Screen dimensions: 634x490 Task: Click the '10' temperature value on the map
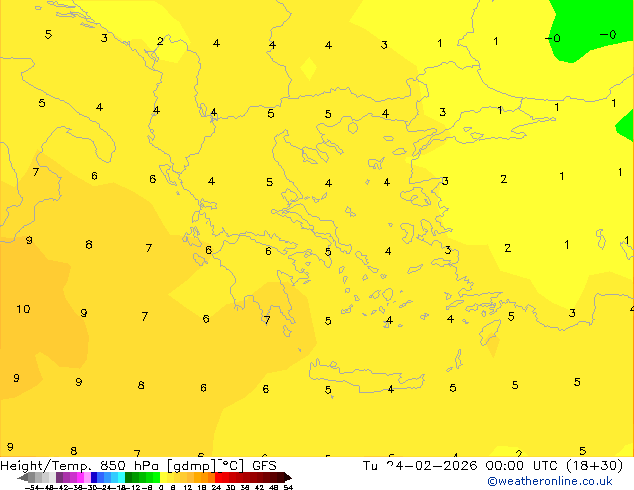click(x=23, y=309)
